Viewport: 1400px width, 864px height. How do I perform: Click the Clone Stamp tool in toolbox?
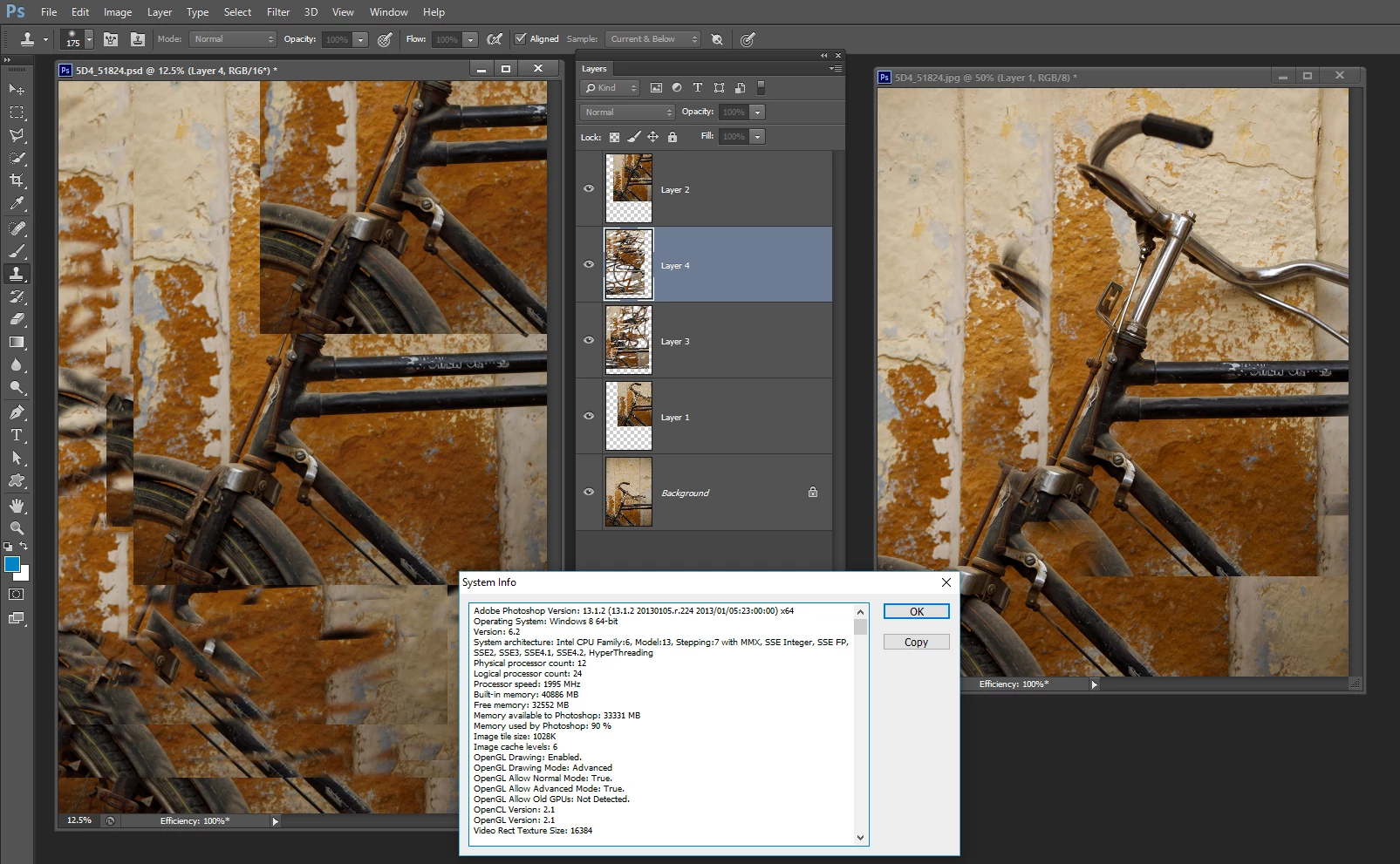pos(17,274)
